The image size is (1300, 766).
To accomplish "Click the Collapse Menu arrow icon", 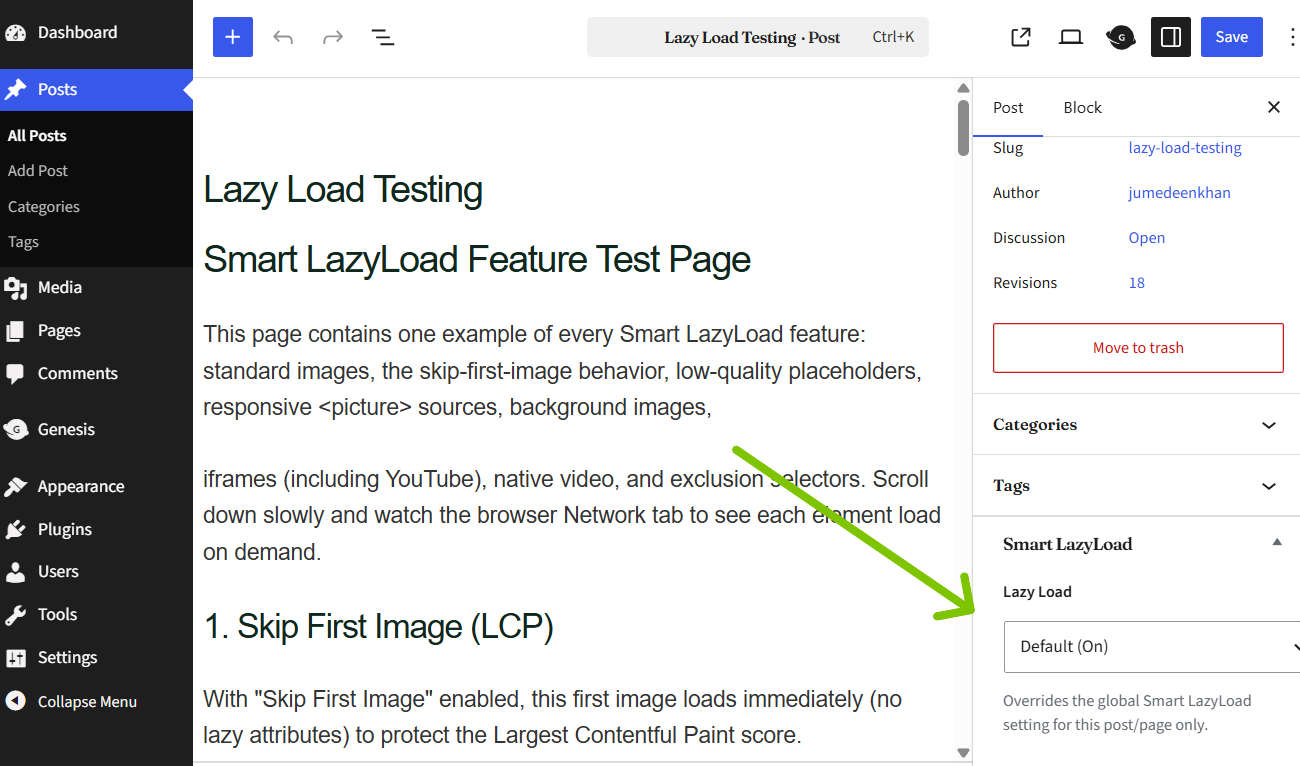I will coord(15,701).
